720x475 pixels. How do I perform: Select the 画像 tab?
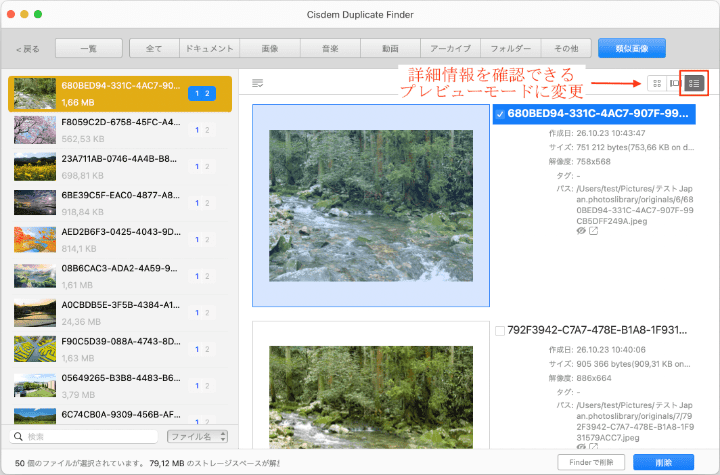pos(270,48)
